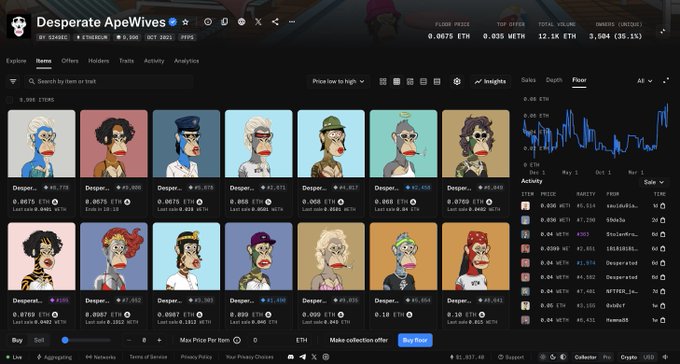The height and width of the screenshot is (364, 680).
Task: Collapse the collection stats header arrow icon
Action: [663, 31]
